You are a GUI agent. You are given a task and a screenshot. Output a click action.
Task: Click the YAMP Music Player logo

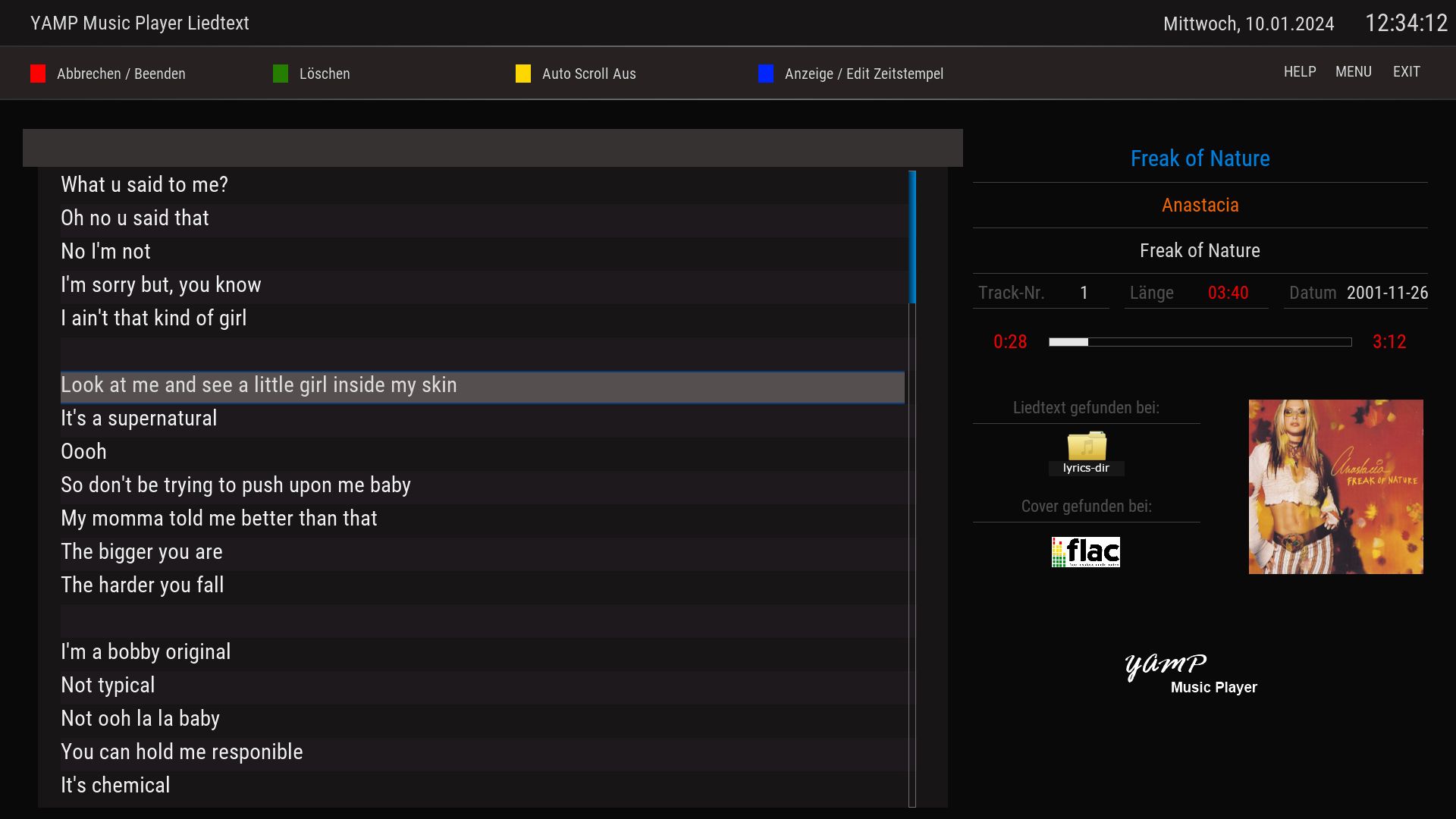[x=1191, y=672]
